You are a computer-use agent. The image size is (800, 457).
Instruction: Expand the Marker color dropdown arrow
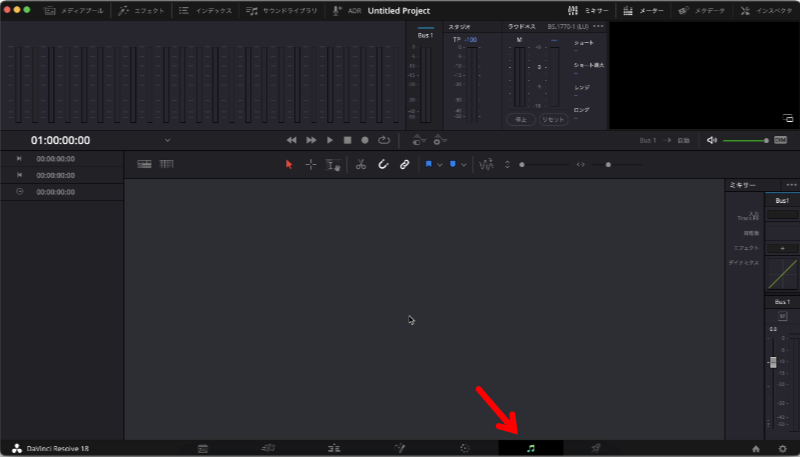(x=464, y=165)
